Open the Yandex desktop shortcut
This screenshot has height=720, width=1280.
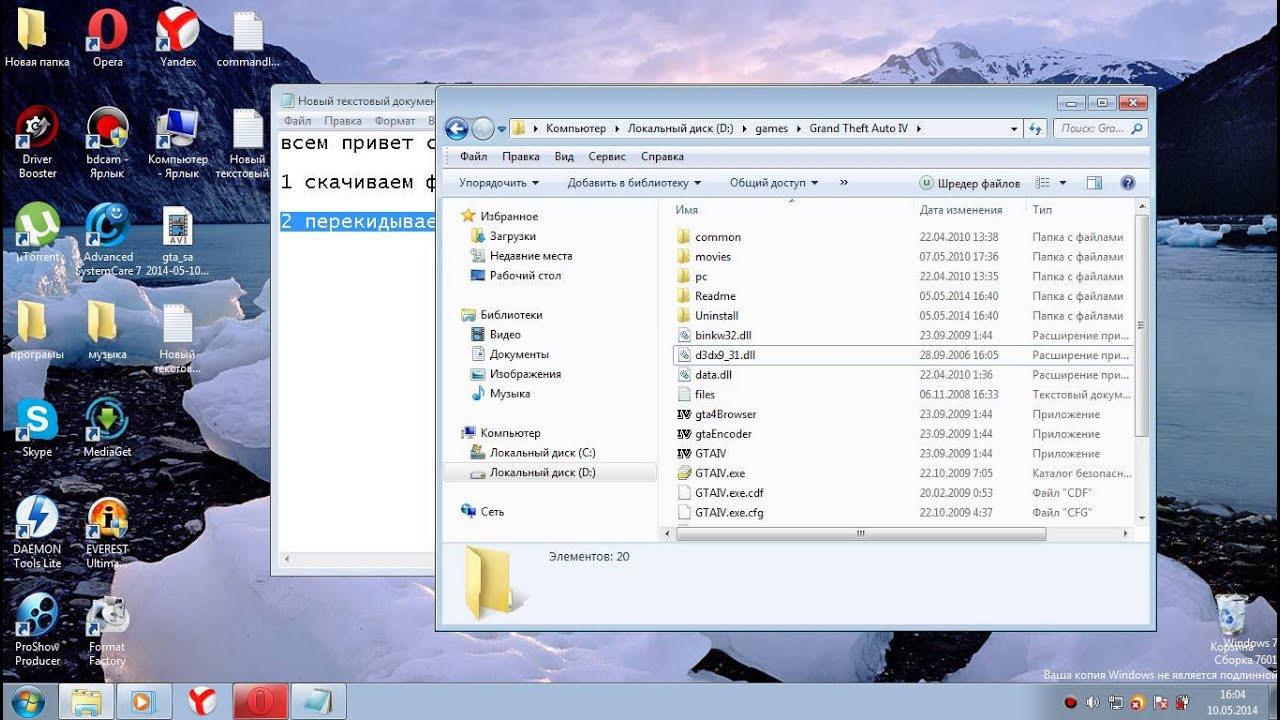(178, 39)
